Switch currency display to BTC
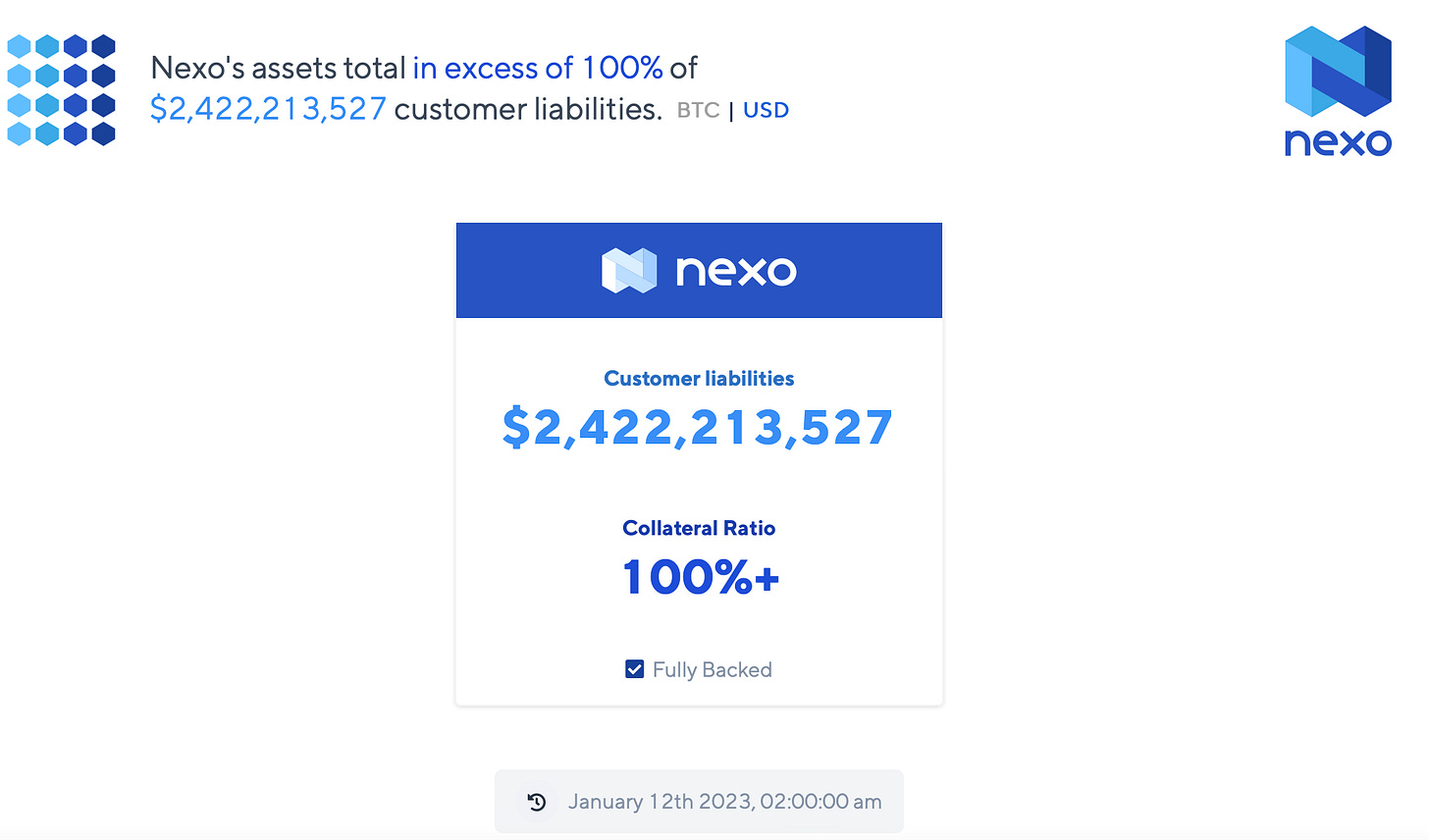Image resolution: width=1429 pixels, height=840 pixels. pos(698,110)
